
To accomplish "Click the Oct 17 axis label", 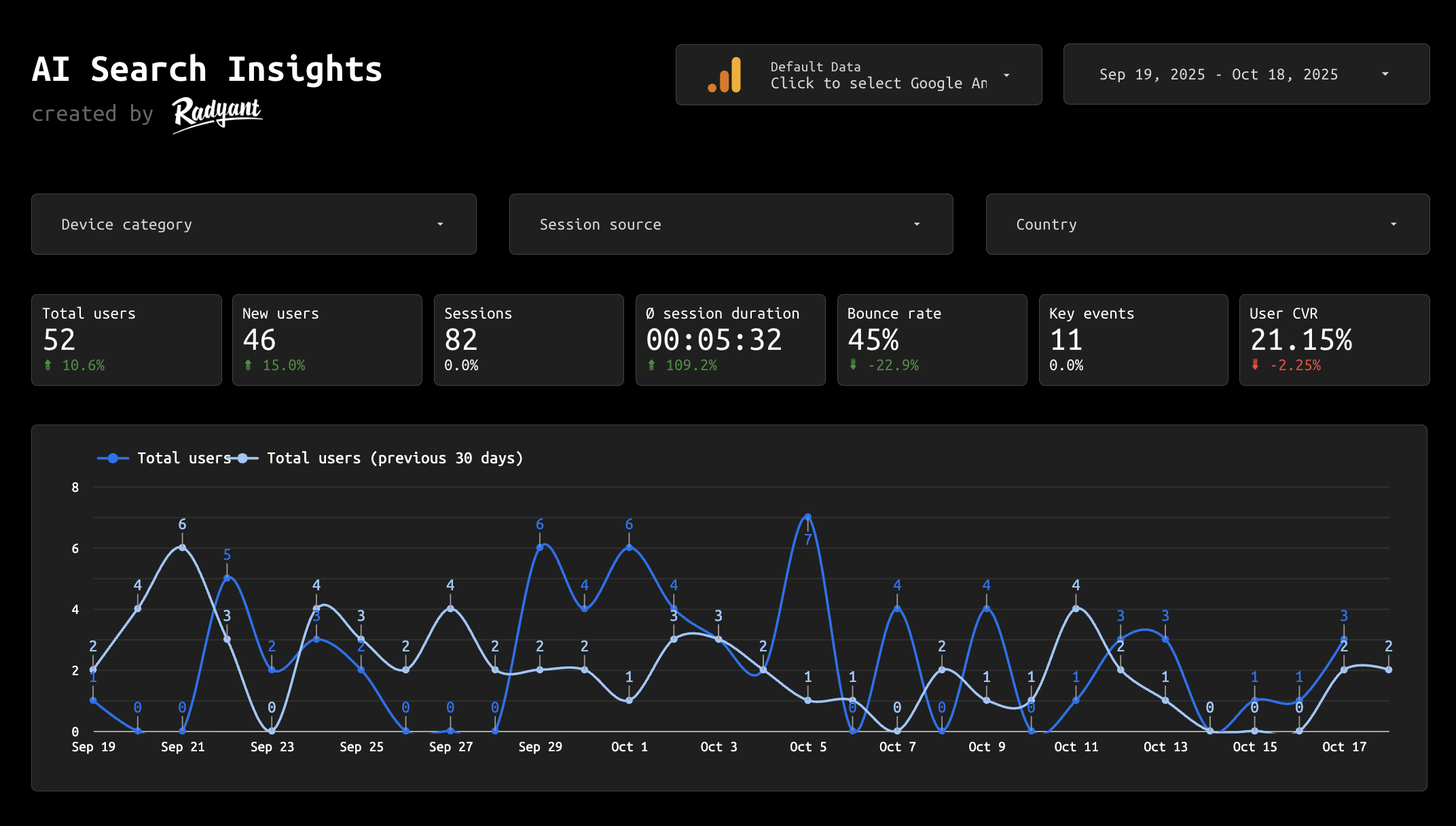I will pyautogui.click(x=1344, y=747).
